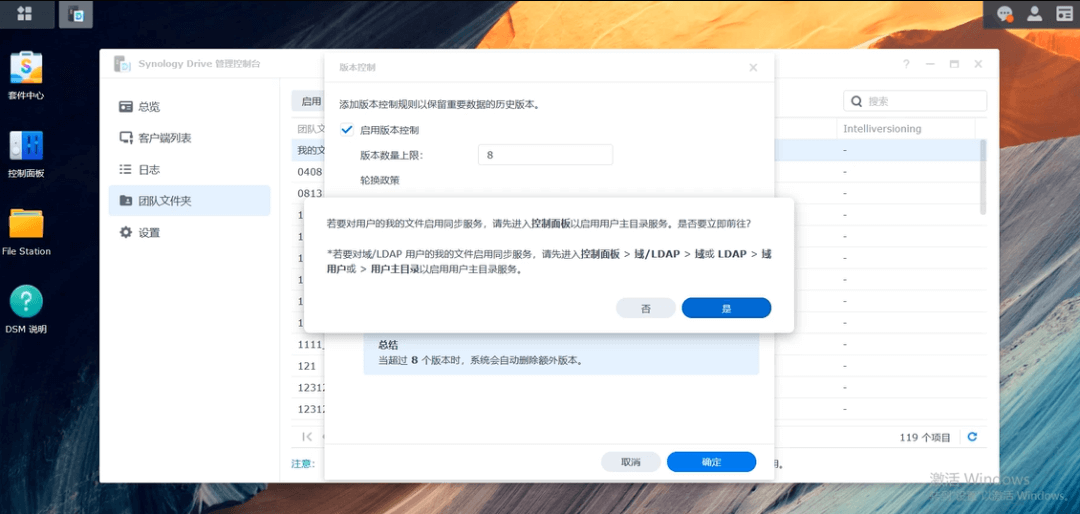The image size is (1080, 514).
Task: Open the 套件中心 desktop icon
Action: tap(26, 76)
